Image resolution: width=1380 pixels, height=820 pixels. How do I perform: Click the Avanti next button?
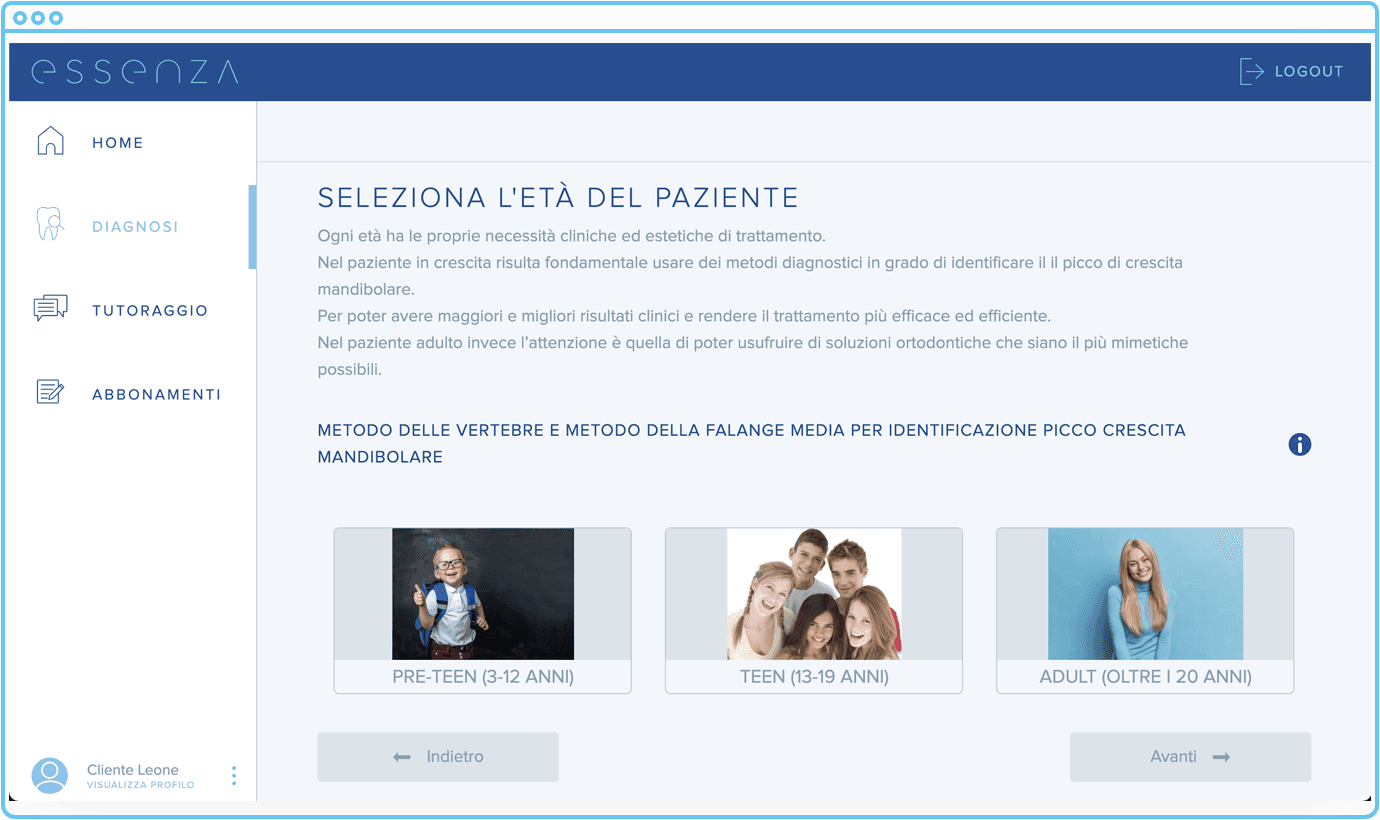point(1190,757)
